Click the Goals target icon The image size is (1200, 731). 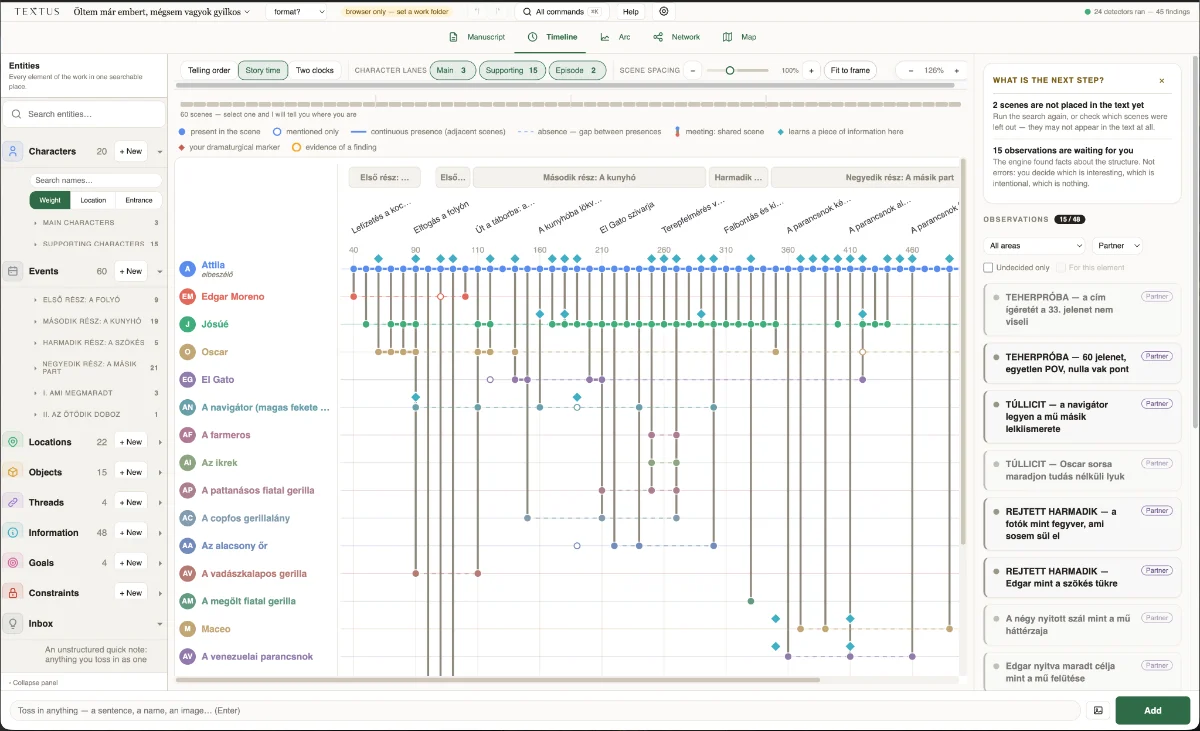click(x=13, y=563)
